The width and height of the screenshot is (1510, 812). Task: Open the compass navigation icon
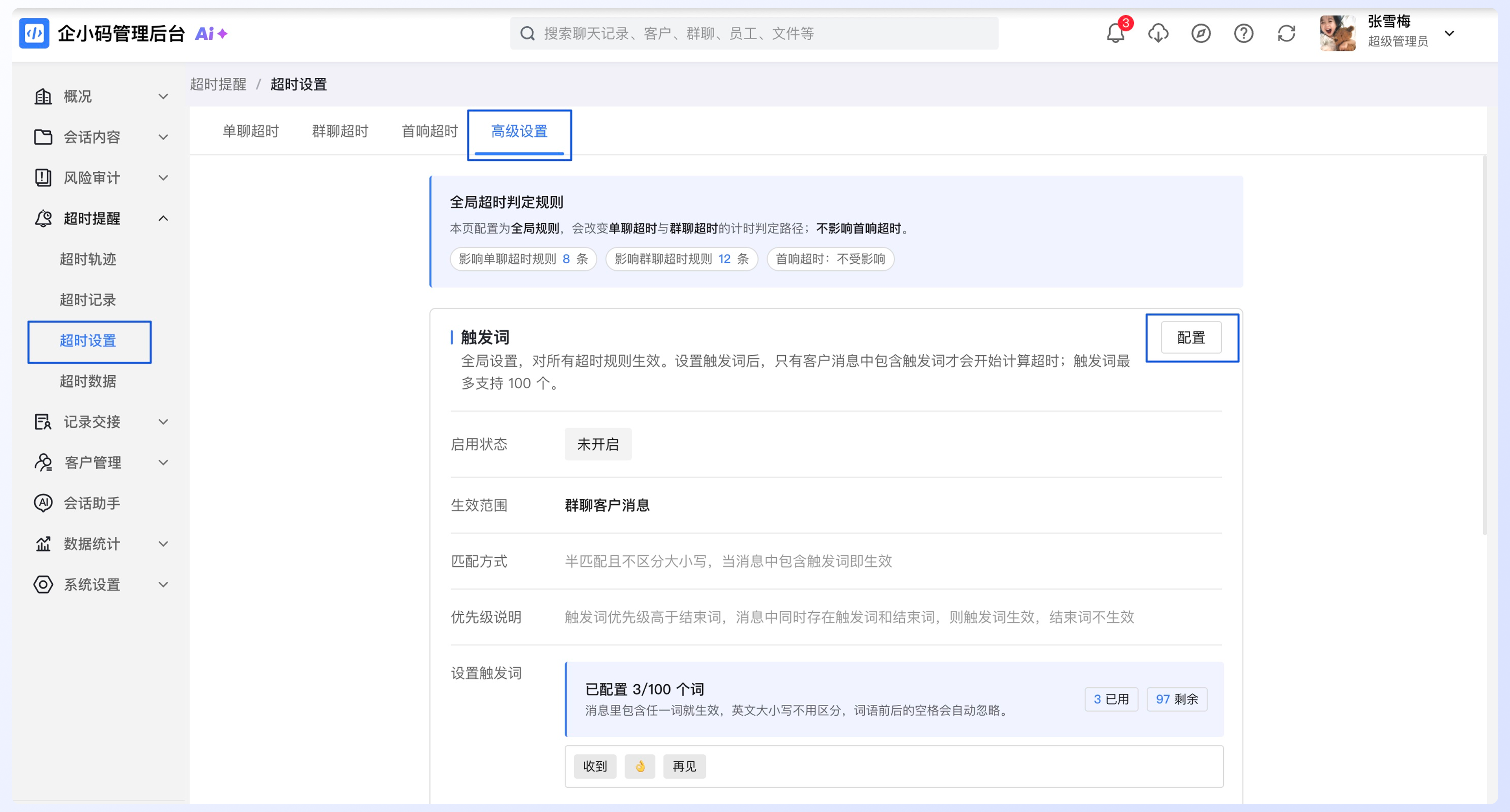1201,33
